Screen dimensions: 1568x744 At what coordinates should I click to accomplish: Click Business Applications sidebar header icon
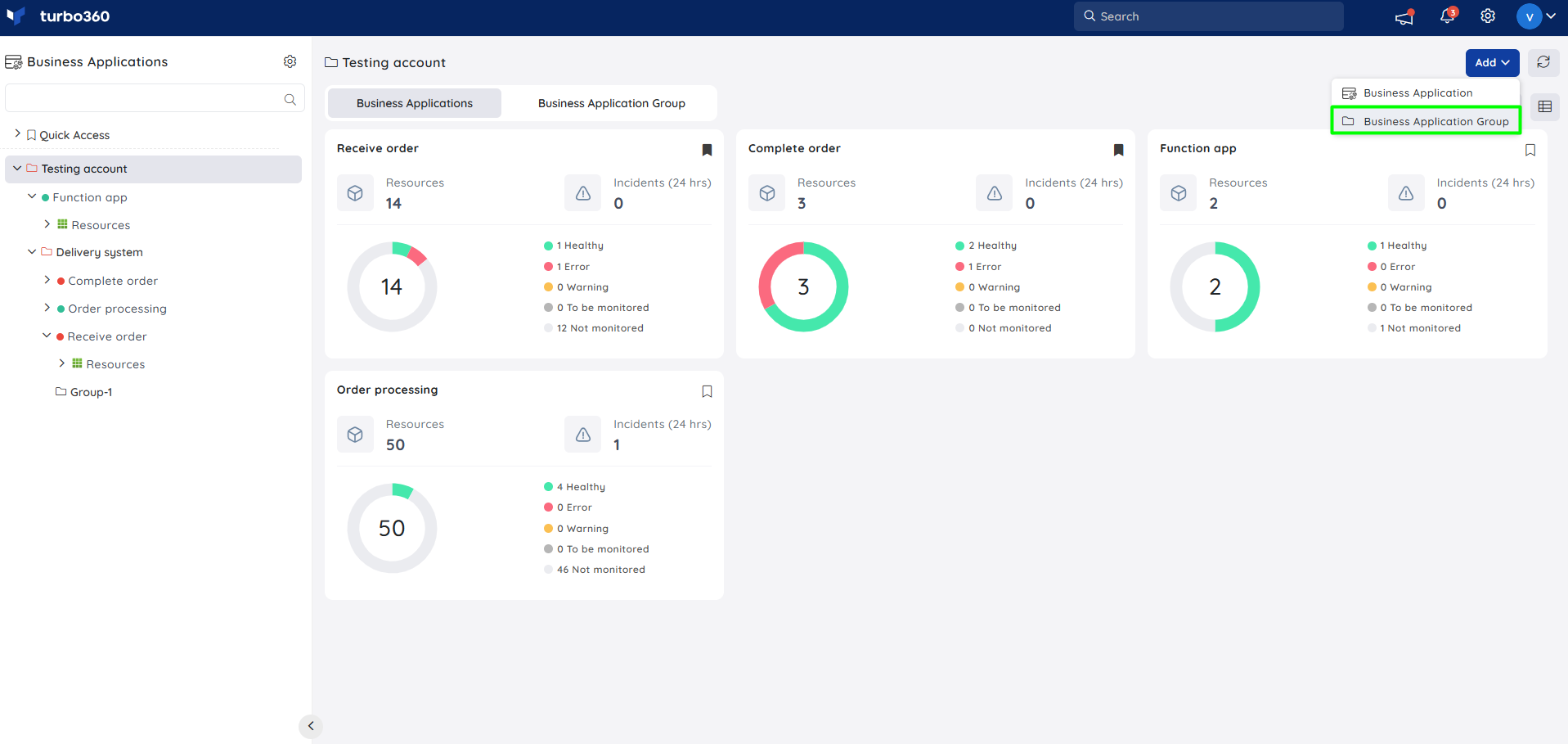pos(14,62)
